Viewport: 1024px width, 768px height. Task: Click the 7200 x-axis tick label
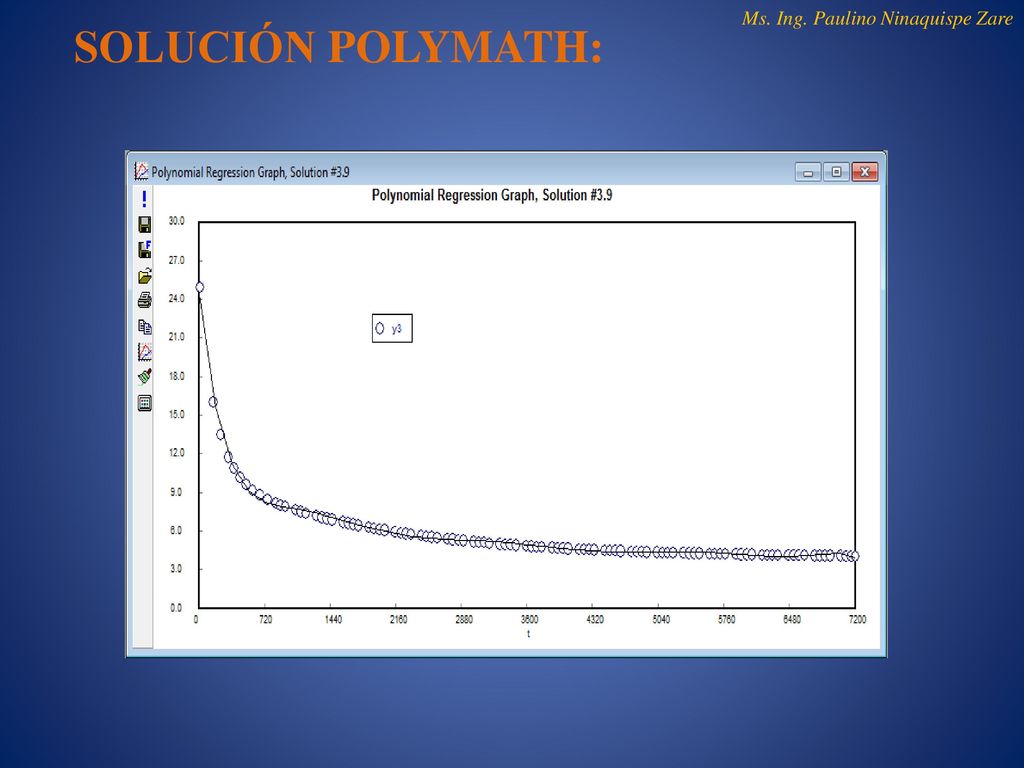[x=857, y=619]
